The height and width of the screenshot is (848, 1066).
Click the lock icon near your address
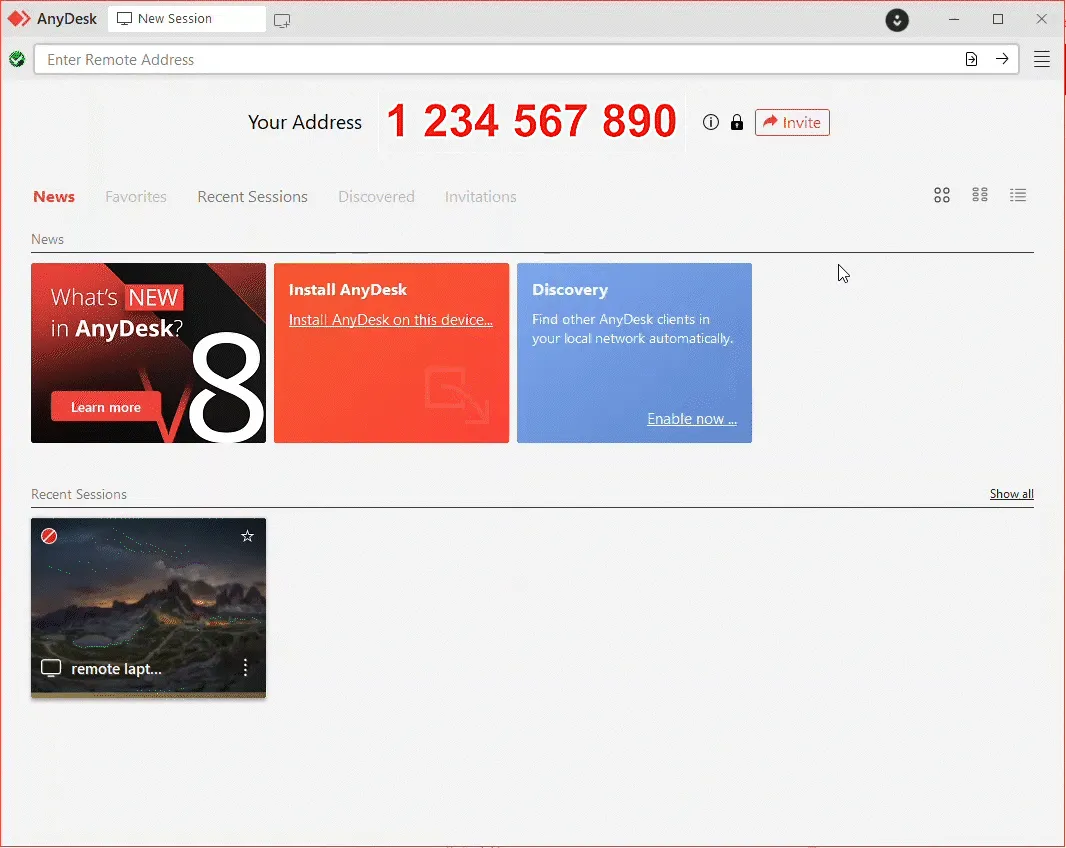(737, 122)
